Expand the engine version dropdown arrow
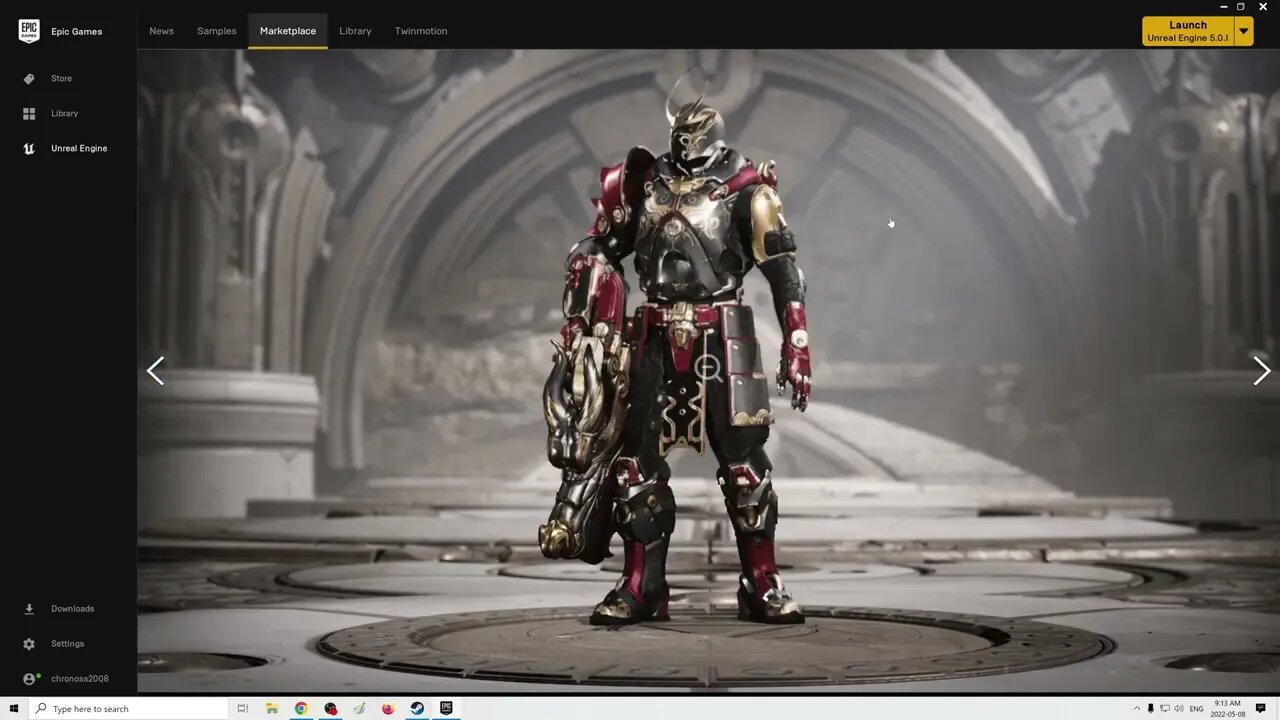 click(x=1244, y=31)
